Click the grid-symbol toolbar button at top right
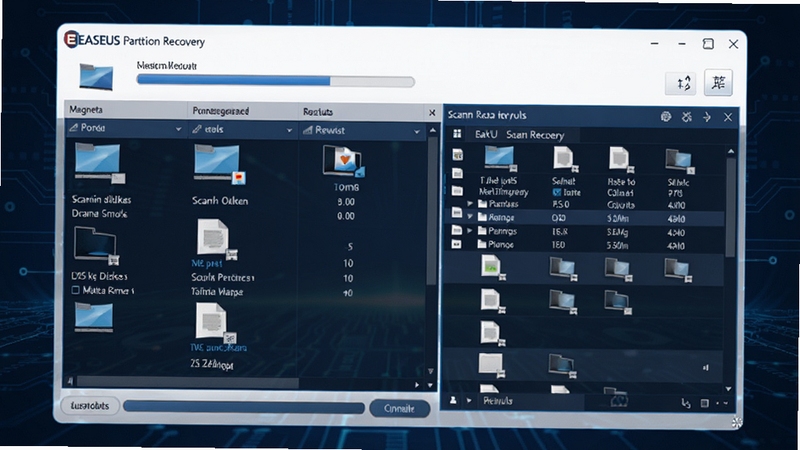 (x=718, y=82)
